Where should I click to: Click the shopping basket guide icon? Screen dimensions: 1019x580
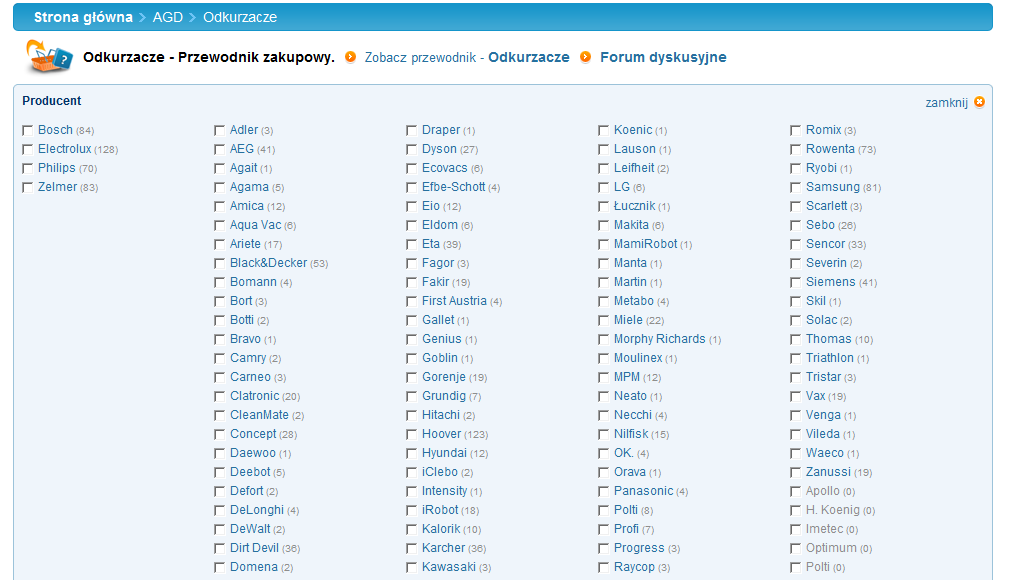point(49,57)
